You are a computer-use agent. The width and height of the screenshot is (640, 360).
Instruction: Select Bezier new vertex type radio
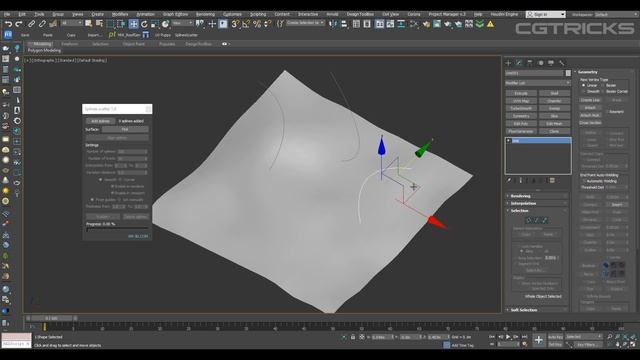click(x=602, y=85)
